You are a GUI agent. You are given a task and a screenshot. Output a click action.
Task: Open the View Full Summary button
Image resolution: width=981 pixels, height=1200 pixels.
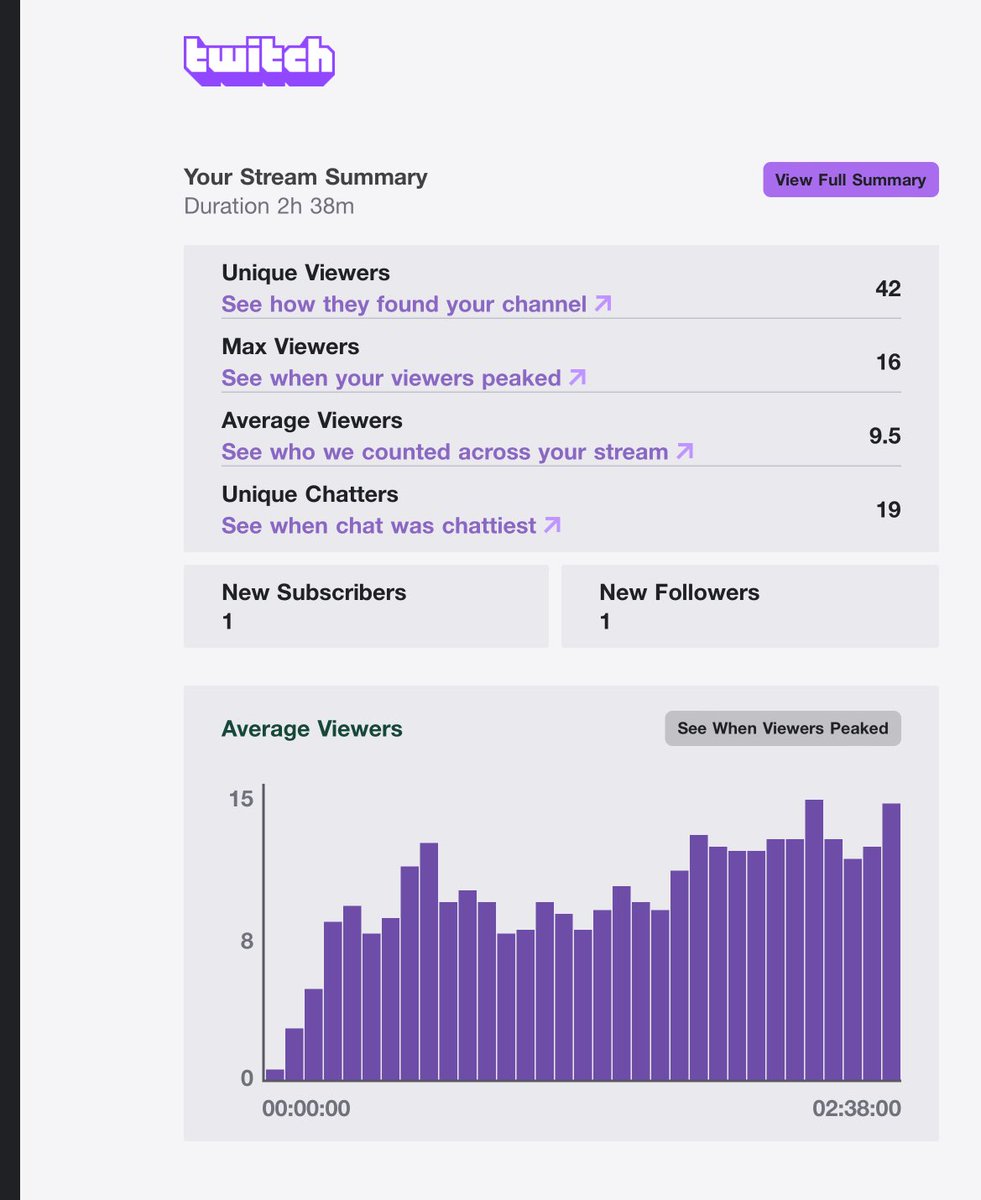pyautogui.click(x=851, y=180)
